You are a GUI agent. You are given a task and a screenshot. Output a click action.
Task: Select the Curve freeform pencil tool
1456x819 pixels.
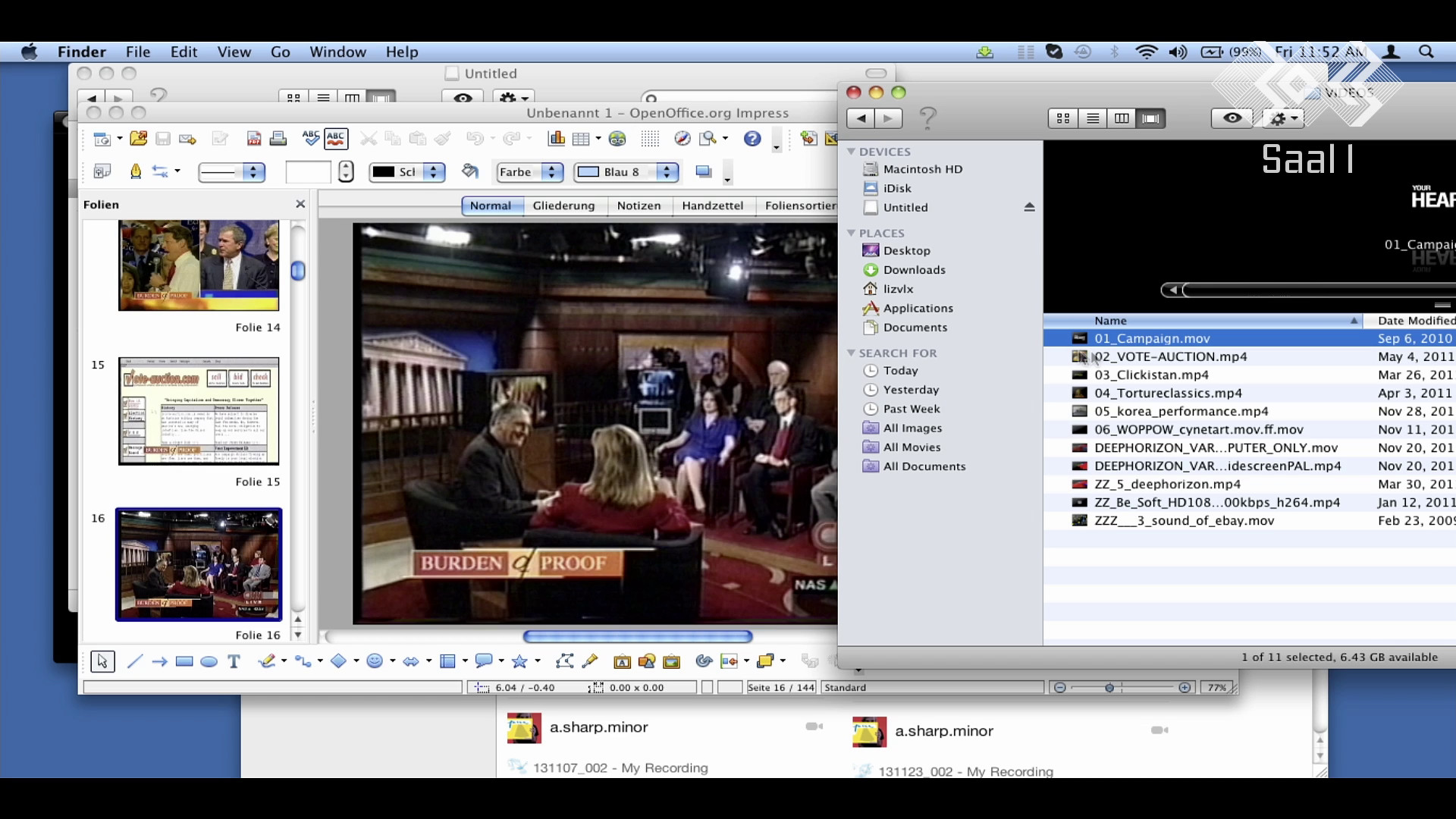pos(266,661)
